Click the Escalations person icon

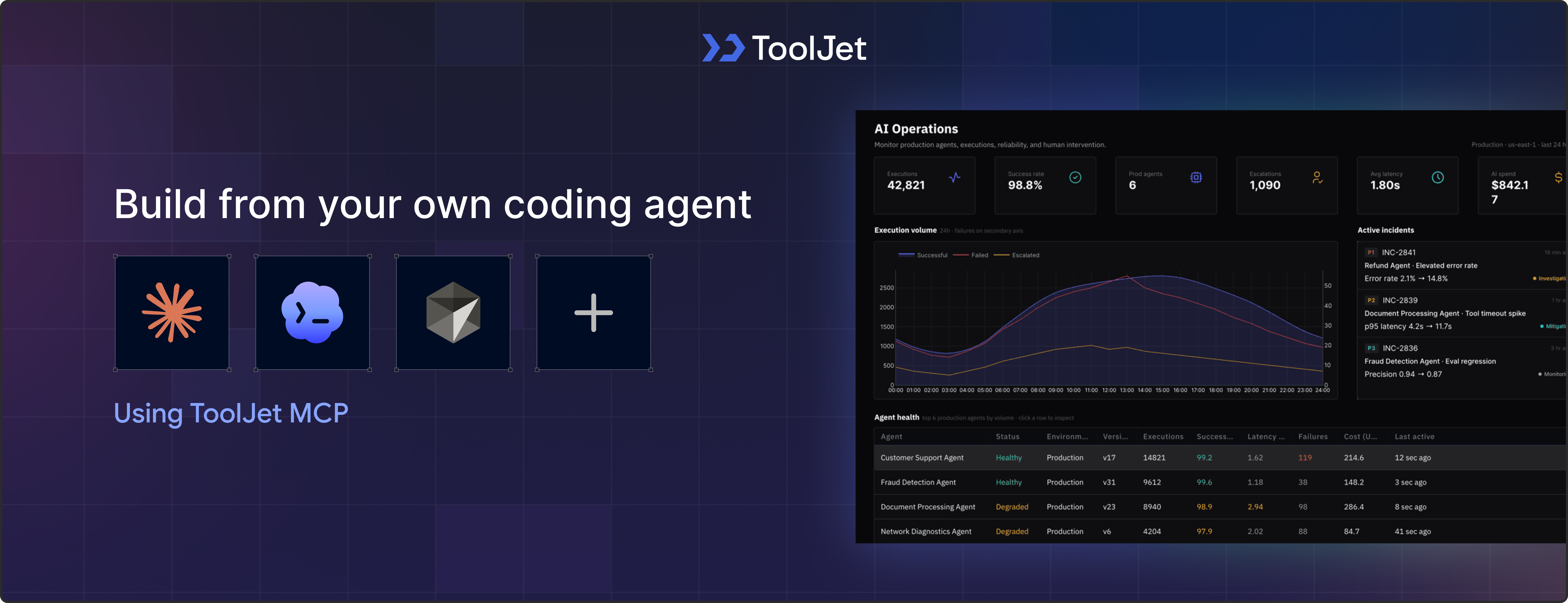(1317, 178)
